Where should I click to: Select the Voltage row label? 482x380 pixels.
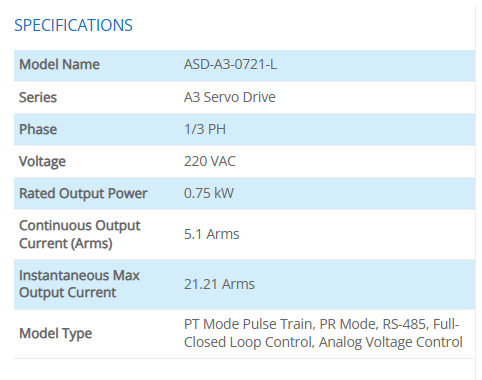pos(42,162)
